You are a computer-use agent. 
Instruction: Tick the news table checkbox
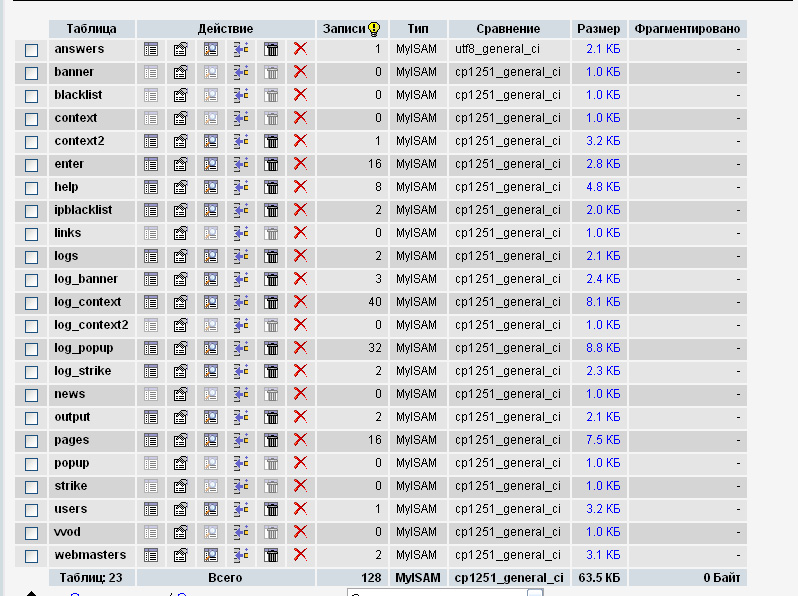pos(32,395)
